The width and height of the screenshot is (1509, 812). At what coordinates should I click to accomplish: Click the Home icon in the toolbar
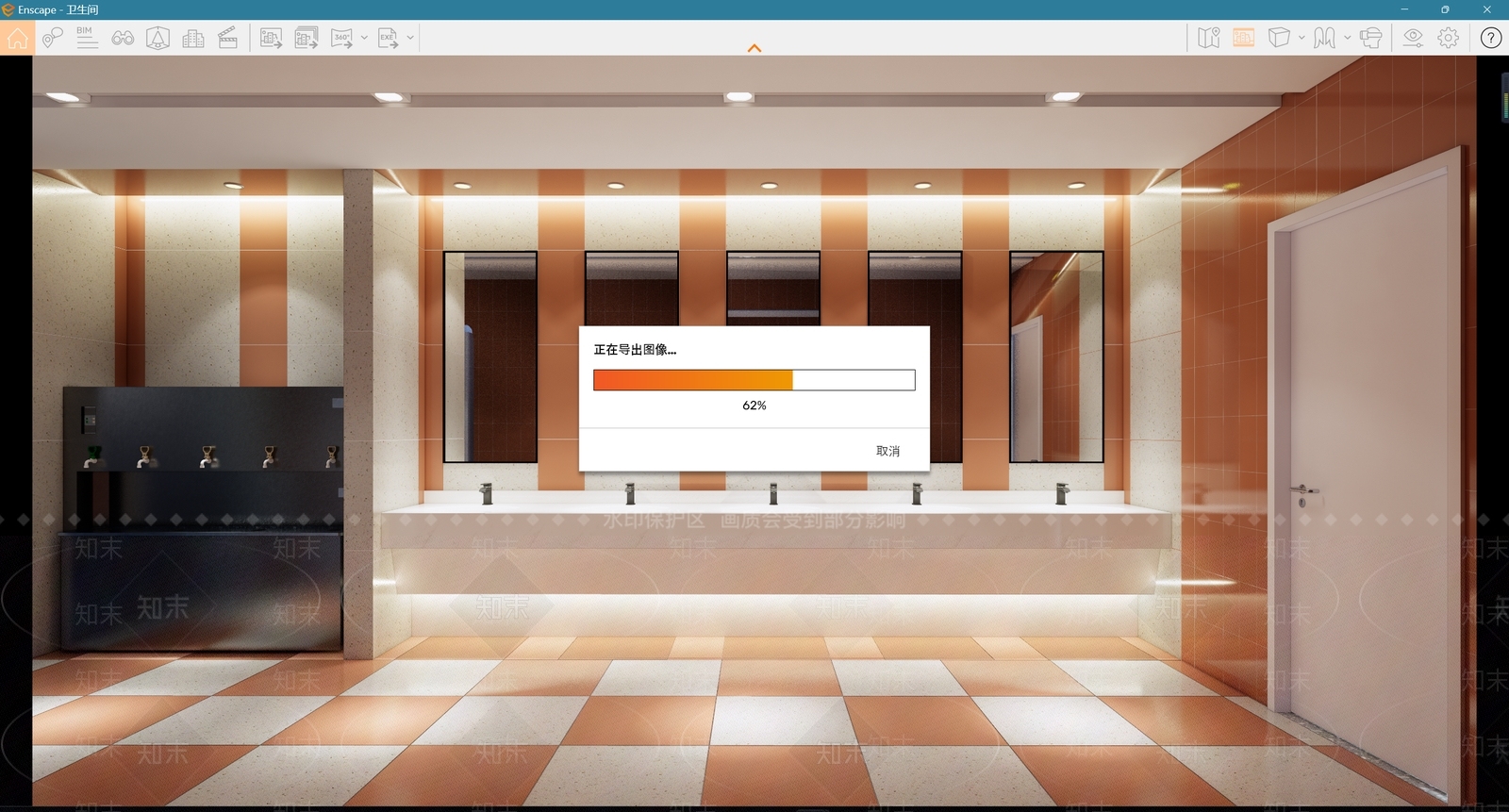[17, 38]
